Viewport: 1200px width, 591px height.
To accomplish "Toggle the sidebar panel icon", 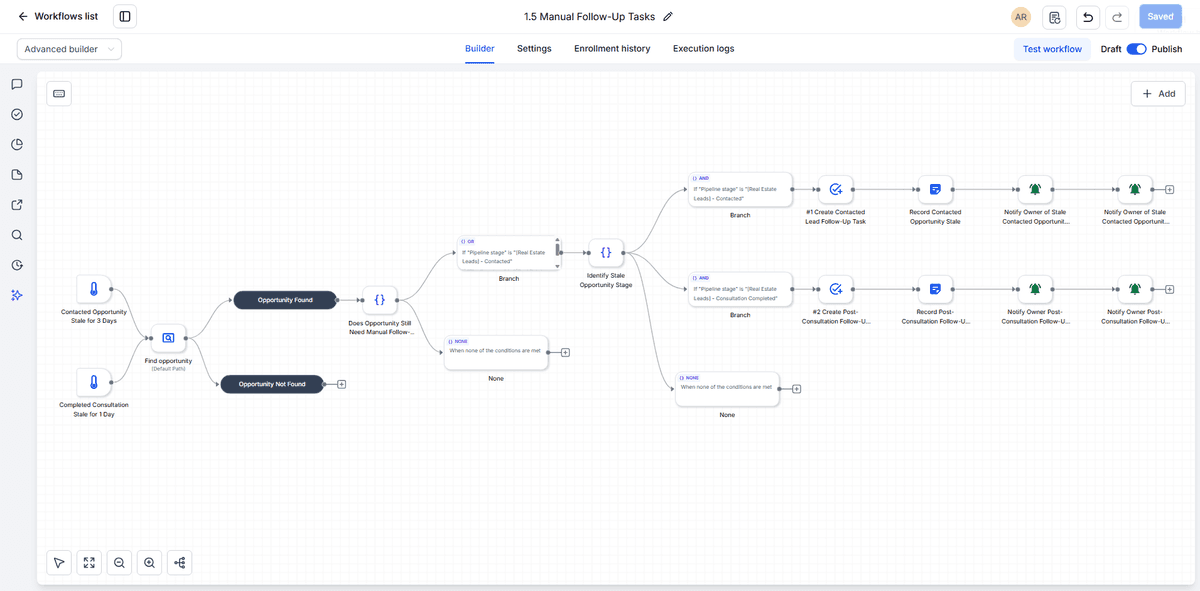I will click(x=124, y=16).
